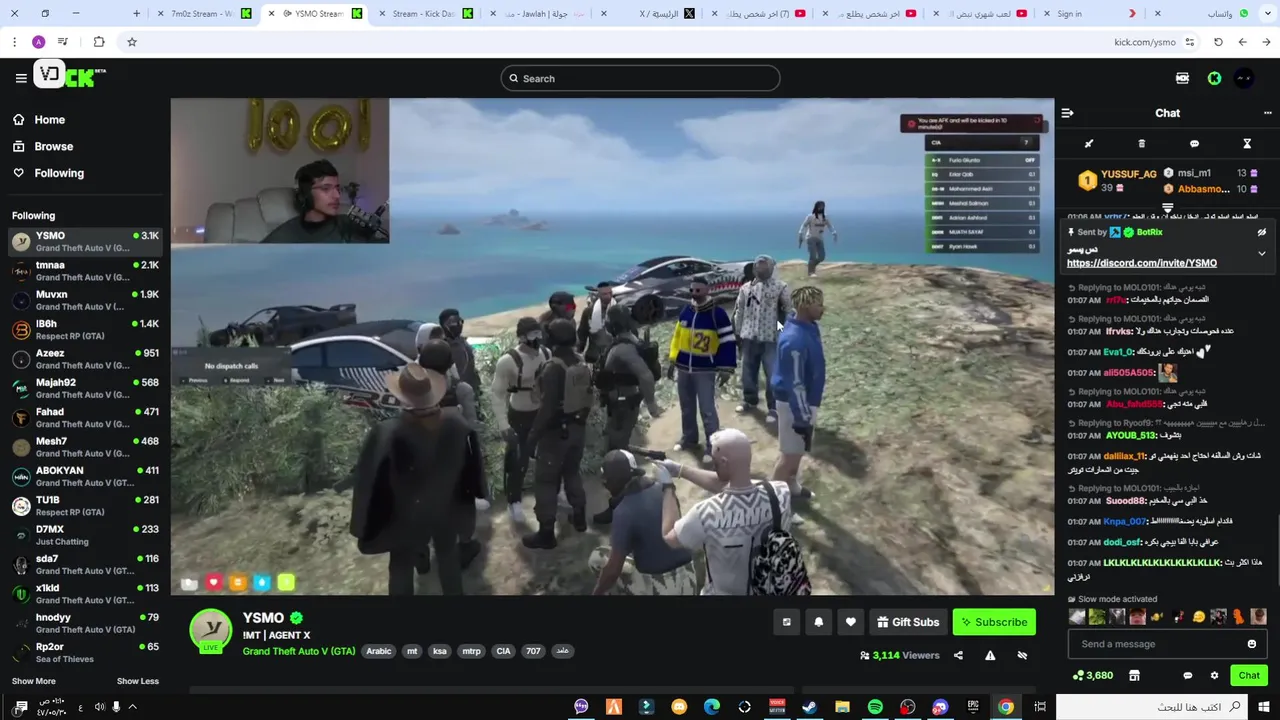
Task: Collapse the gift leaderboard handle
Action: click(1167, 208)
